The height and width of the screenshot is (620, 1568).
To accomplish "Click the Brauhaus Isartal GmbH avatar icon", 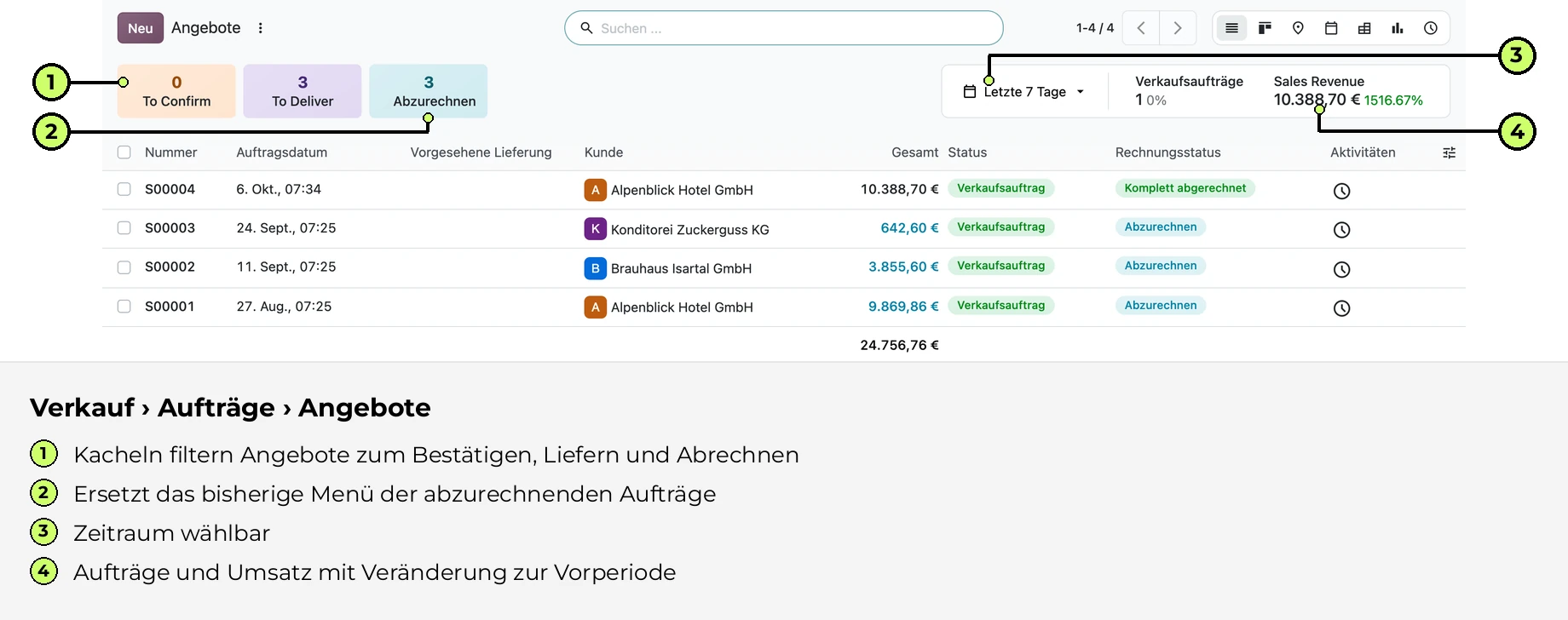I will click(595, 268).
